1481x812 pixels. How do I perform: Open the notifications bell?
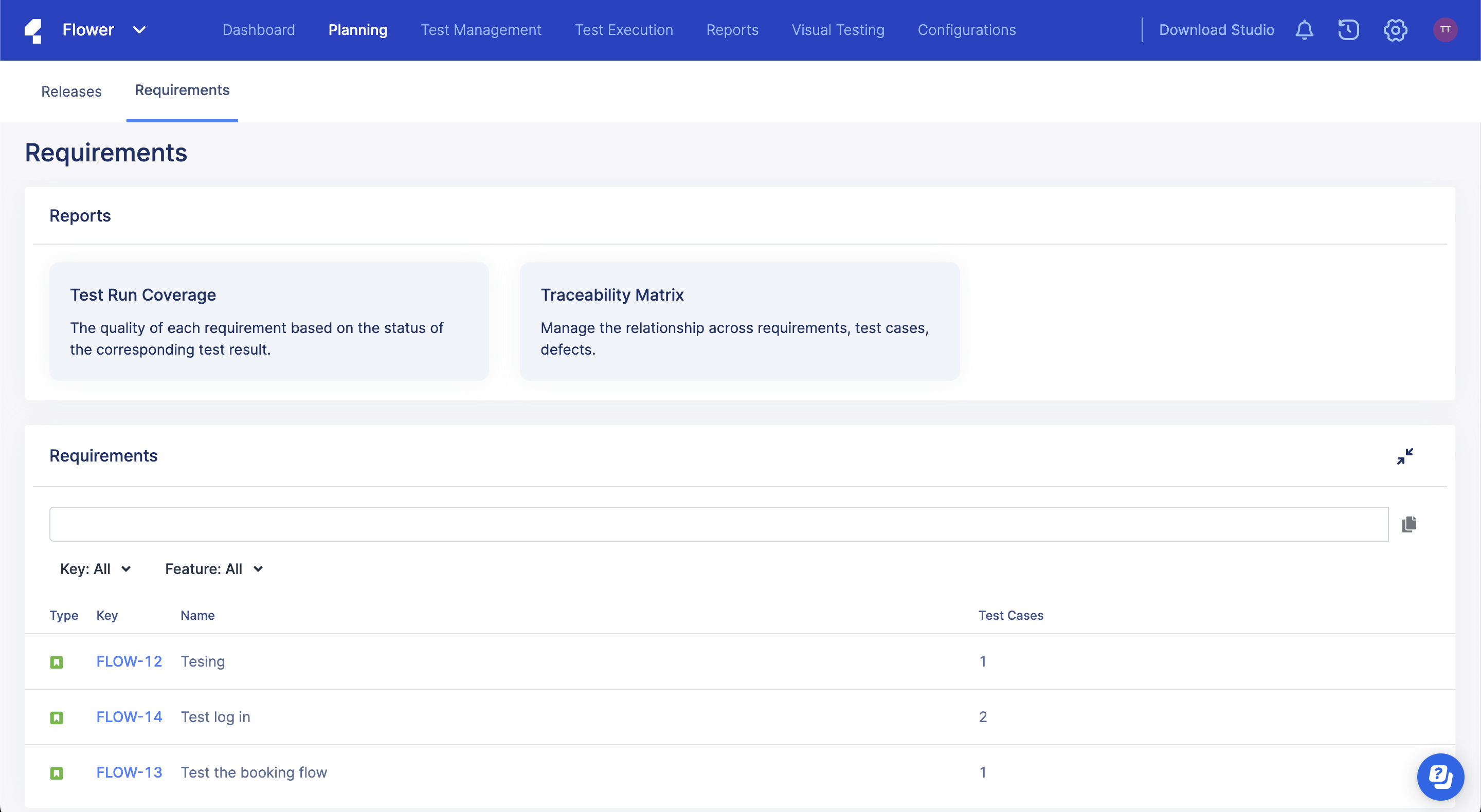tap(1304, 30)
